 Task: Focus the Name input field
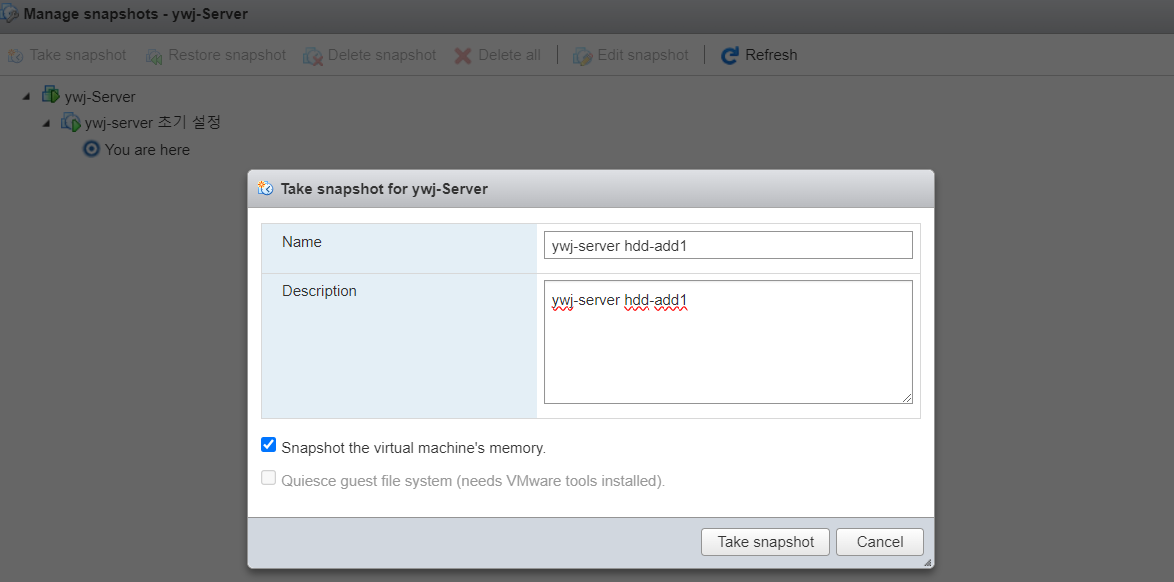pos(728,245)
